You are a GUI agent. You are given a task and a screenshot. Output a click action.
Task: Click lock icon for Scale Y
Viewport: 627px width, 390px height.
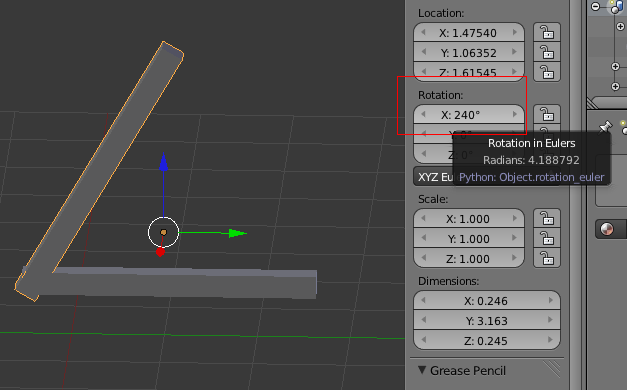[x=547, y=239]
